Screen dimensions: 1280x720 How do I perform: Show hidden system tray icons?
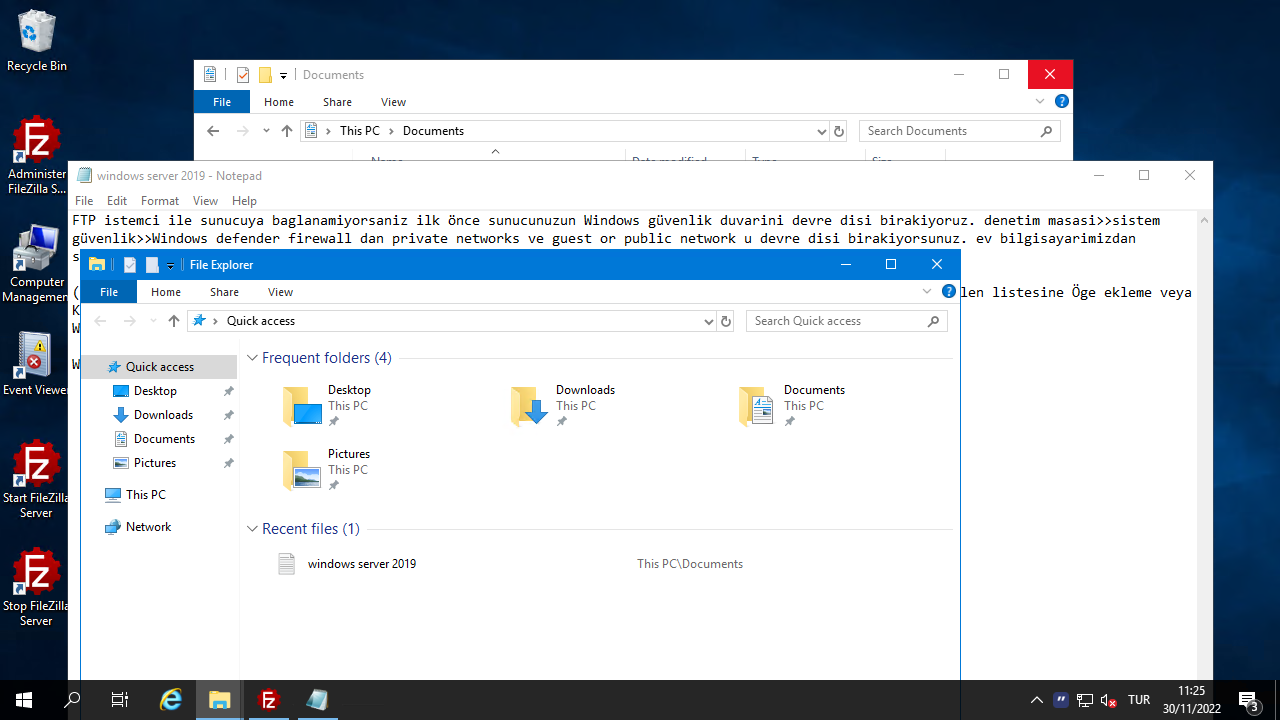[x=1037, y=700]
